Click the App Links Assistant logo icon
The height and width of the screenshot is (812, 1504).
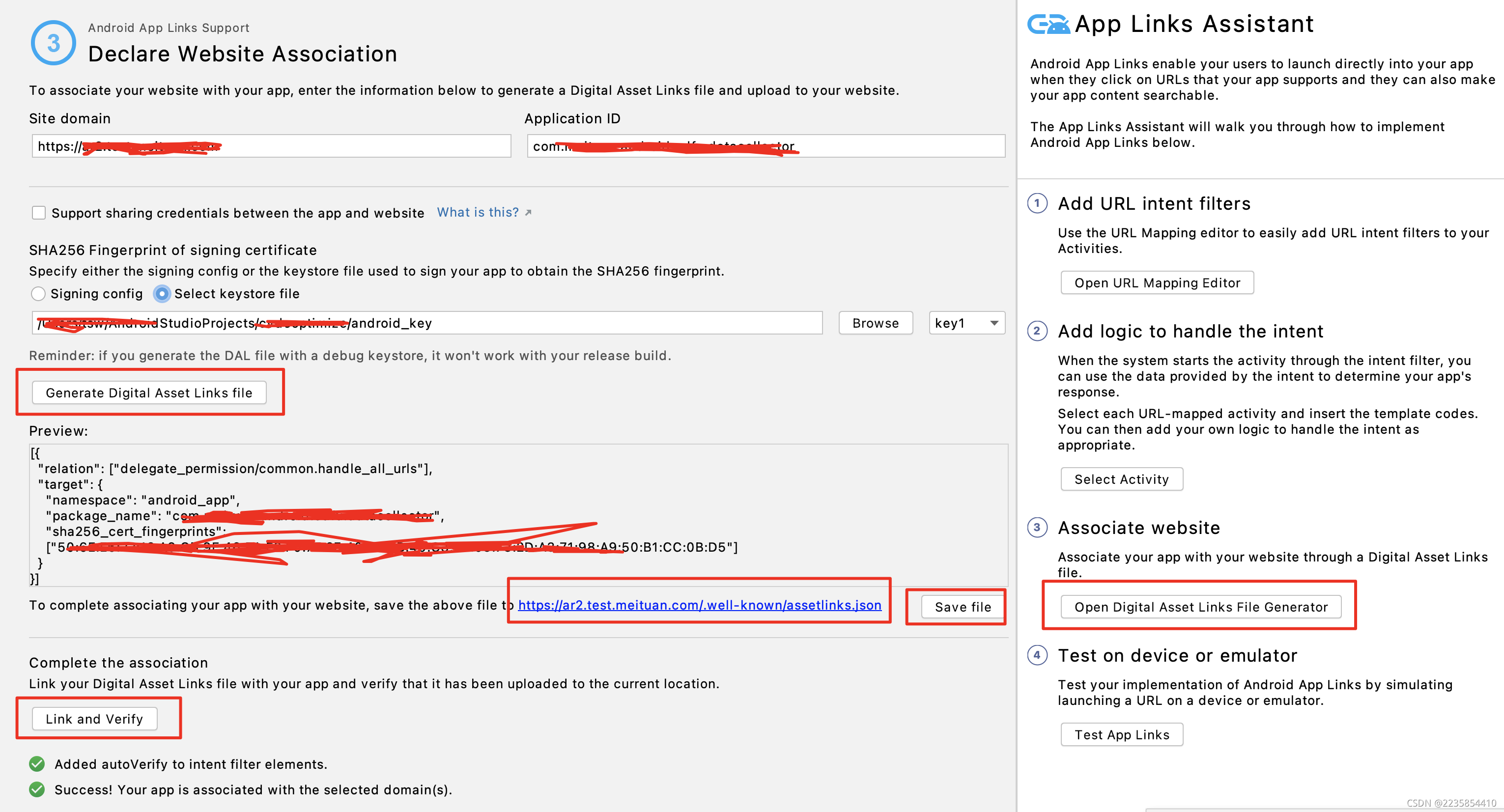click(x=1048, y=25)
